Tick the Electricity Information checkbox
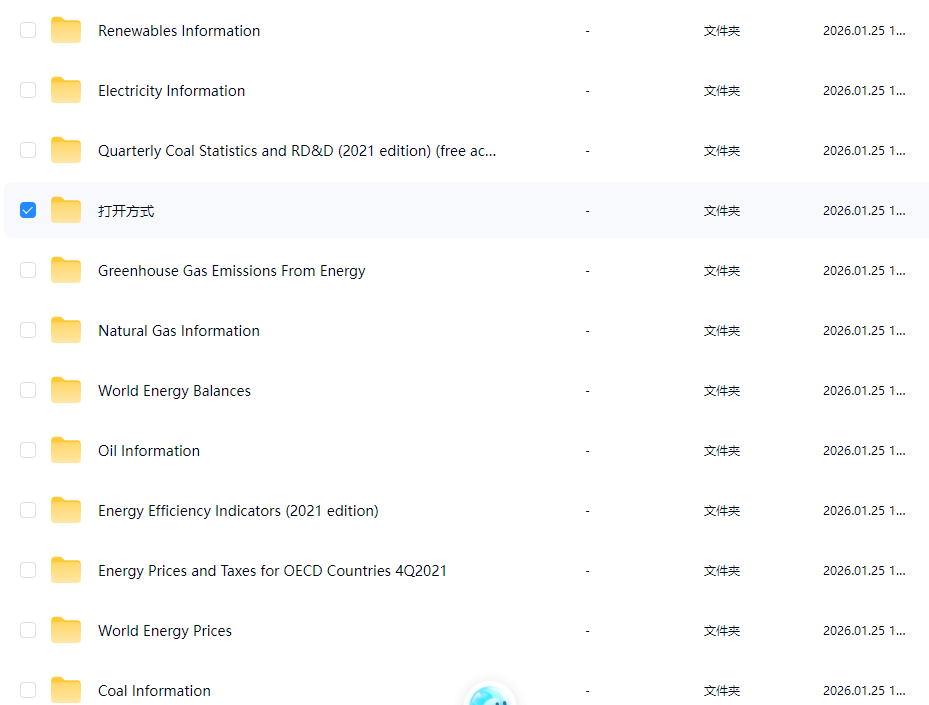The height and width of the screenshot is (705, 929). pos(28,90)
